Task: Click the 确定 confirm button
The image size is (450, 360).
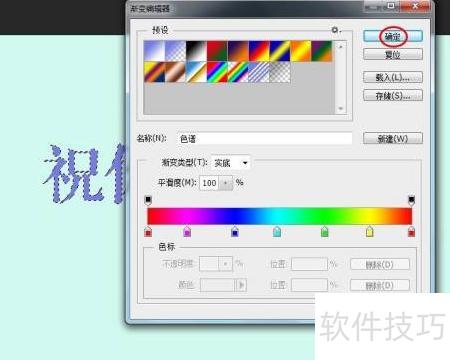Action: coord(393,36)
